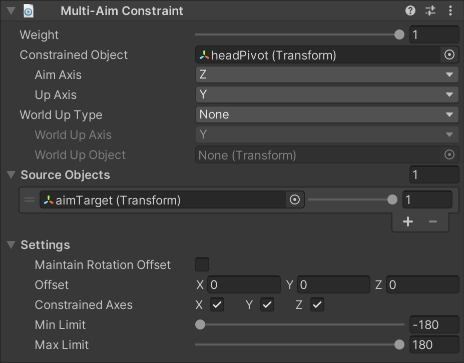Click the Min Limit slider handle

pos(200,325)
